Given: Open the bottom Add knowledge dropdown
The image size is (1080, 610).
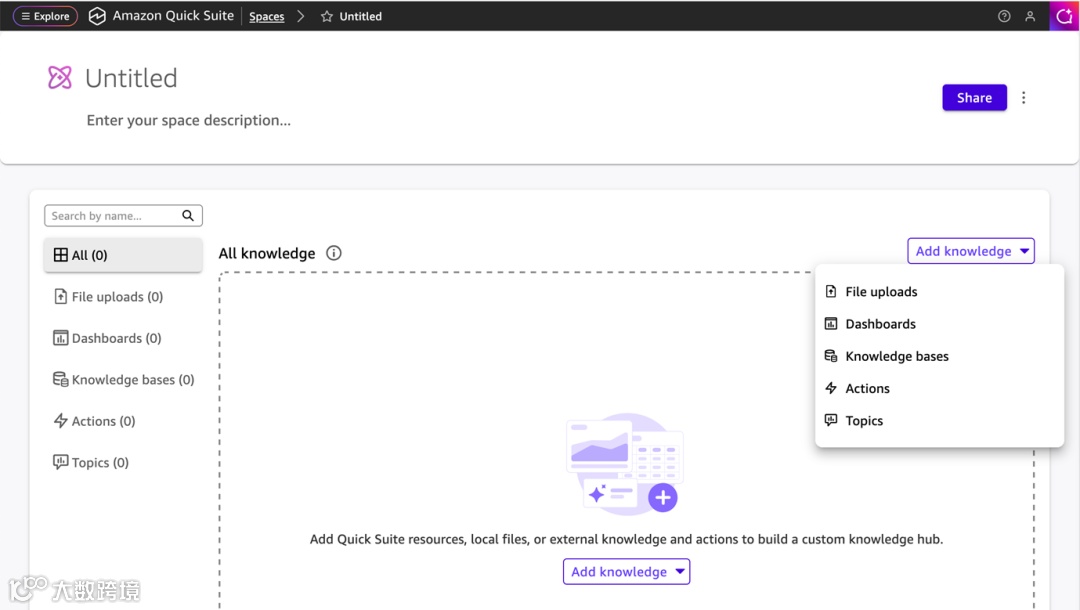Looking at the screenshot, I should tap(626, 571).
